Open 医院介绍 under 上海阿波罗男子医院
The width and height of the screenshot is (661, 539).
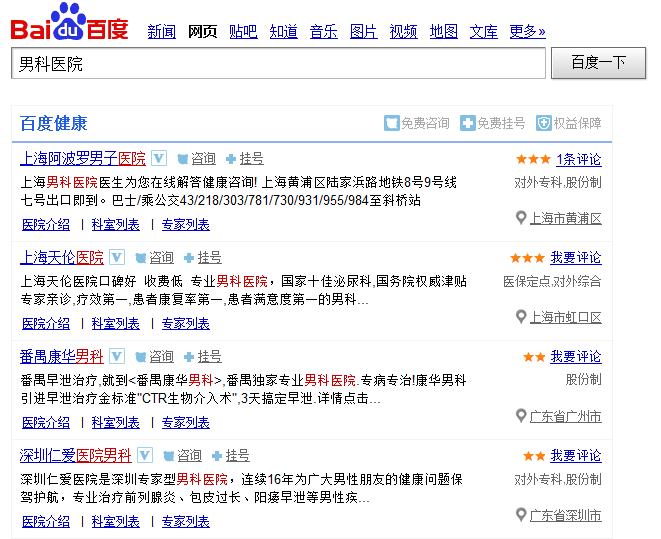(x=46, y=225)
